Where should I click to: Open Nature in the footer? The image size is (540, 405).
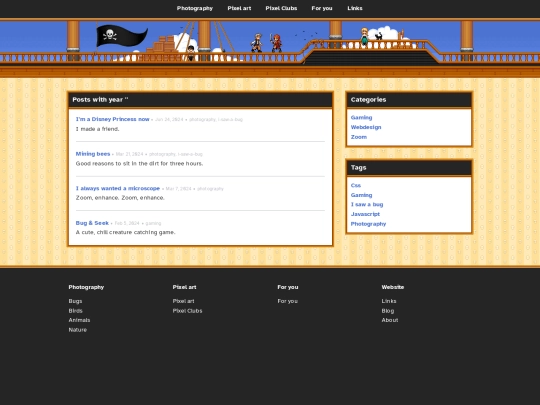tap(77, 330)
